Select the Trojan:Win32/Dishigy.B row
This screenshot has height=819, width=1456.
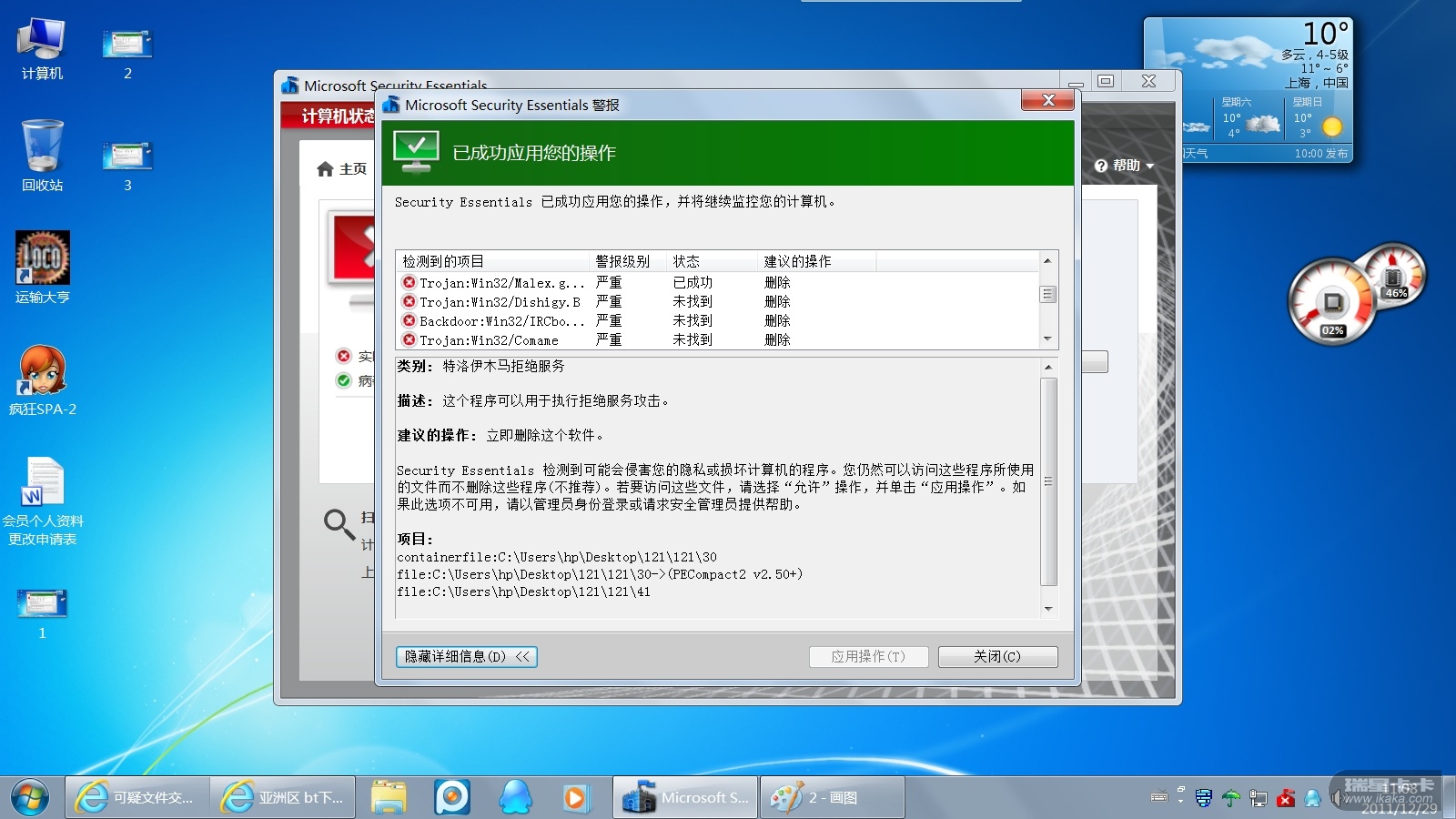(x=718, y=302)
